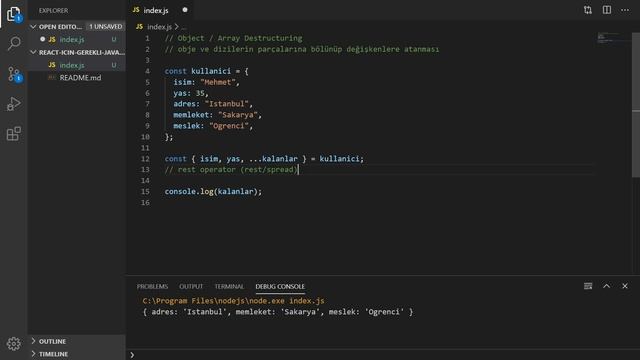Viewport: 640px width, 360px height.
Task: Split the editor to the right
Action: click(607, 10)
